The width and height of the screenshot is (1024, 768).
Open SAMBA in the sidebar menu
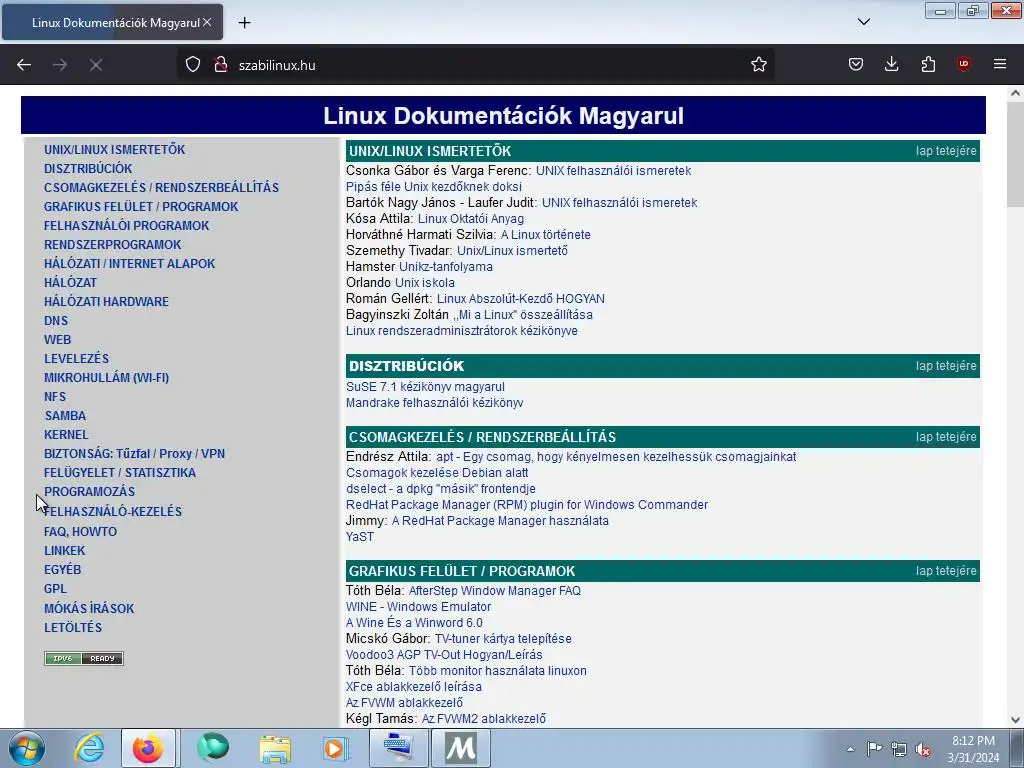[65, 415]
